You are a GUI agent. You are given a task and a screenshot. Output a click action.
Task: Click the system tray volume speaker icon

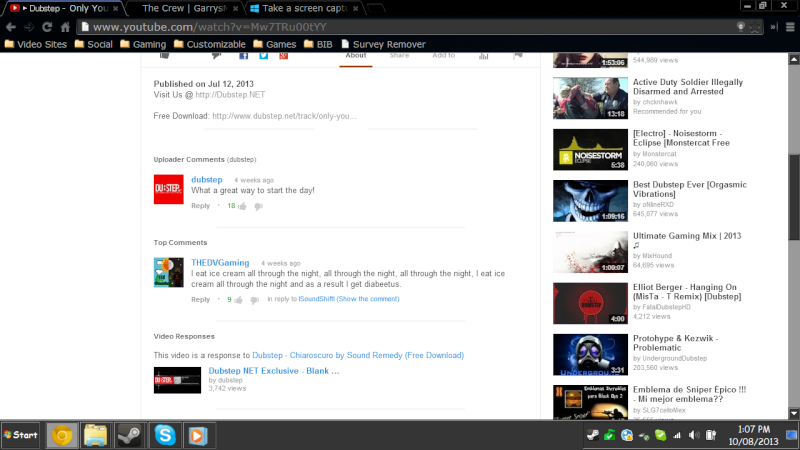pyautogui.click(x=694, y=435)
